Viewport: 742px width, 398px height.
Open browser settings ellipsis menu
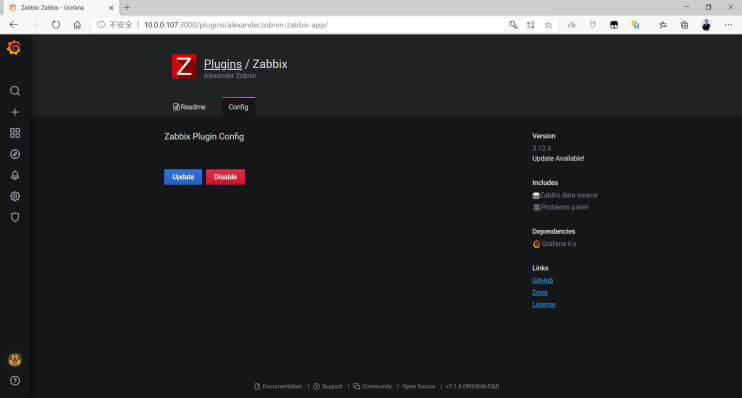click(x=728, y=25)
